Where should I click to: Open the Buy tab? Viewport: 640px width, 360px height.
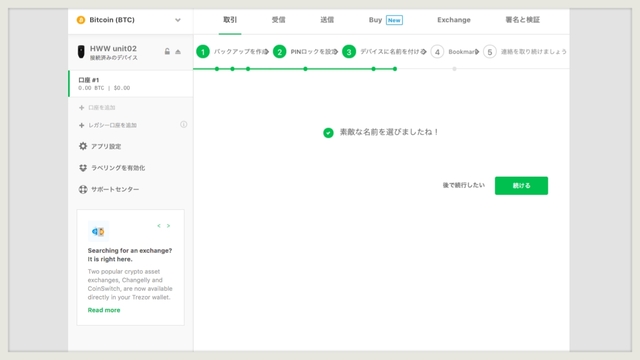pos(375,20)
